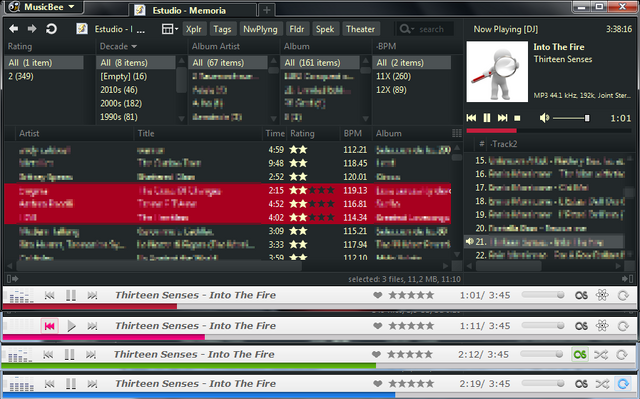
Task: Click the down arrow of the Decade list scrollbar
Action: click(x=182, y=119)
